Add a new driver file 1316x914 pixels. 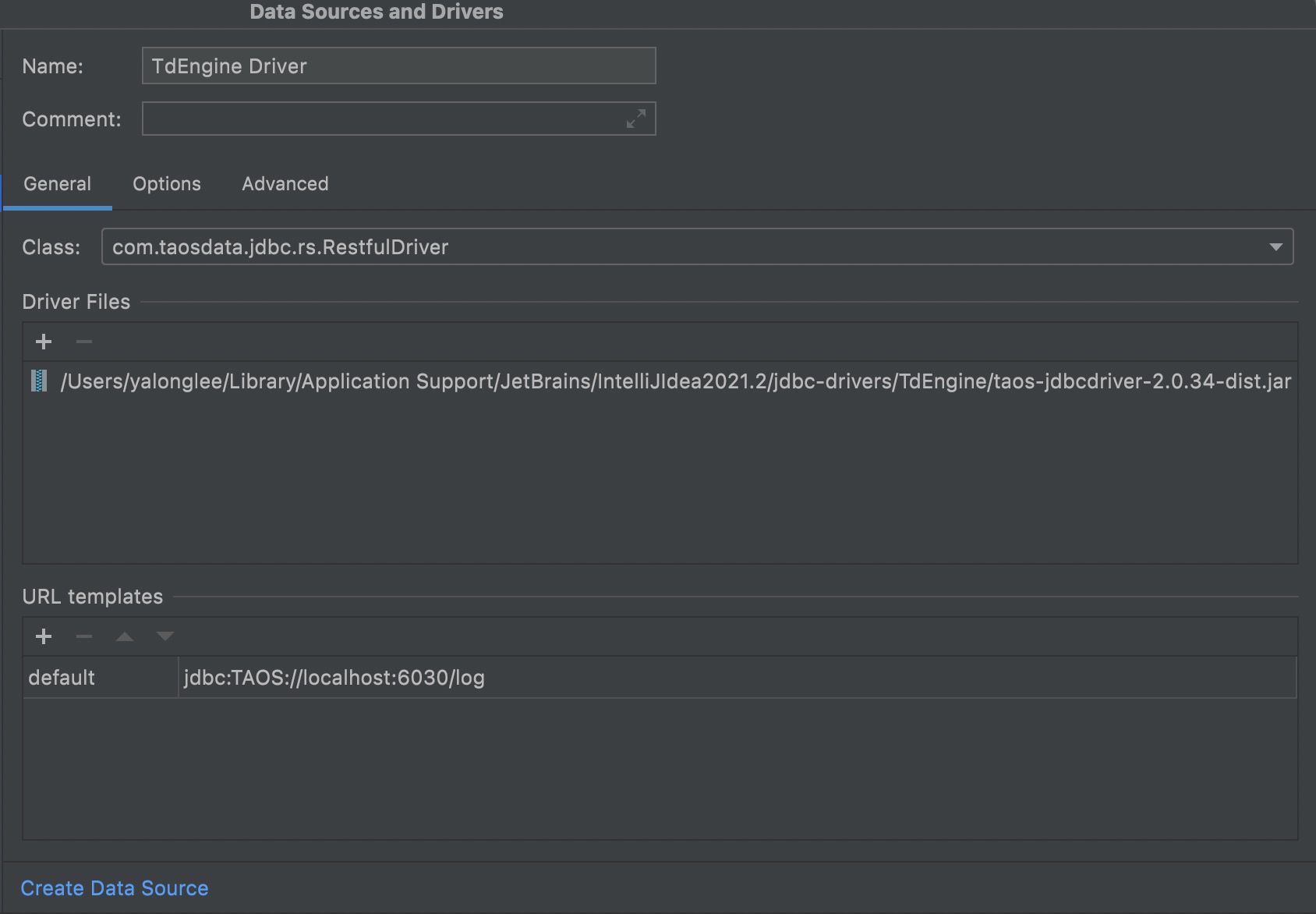44,341
